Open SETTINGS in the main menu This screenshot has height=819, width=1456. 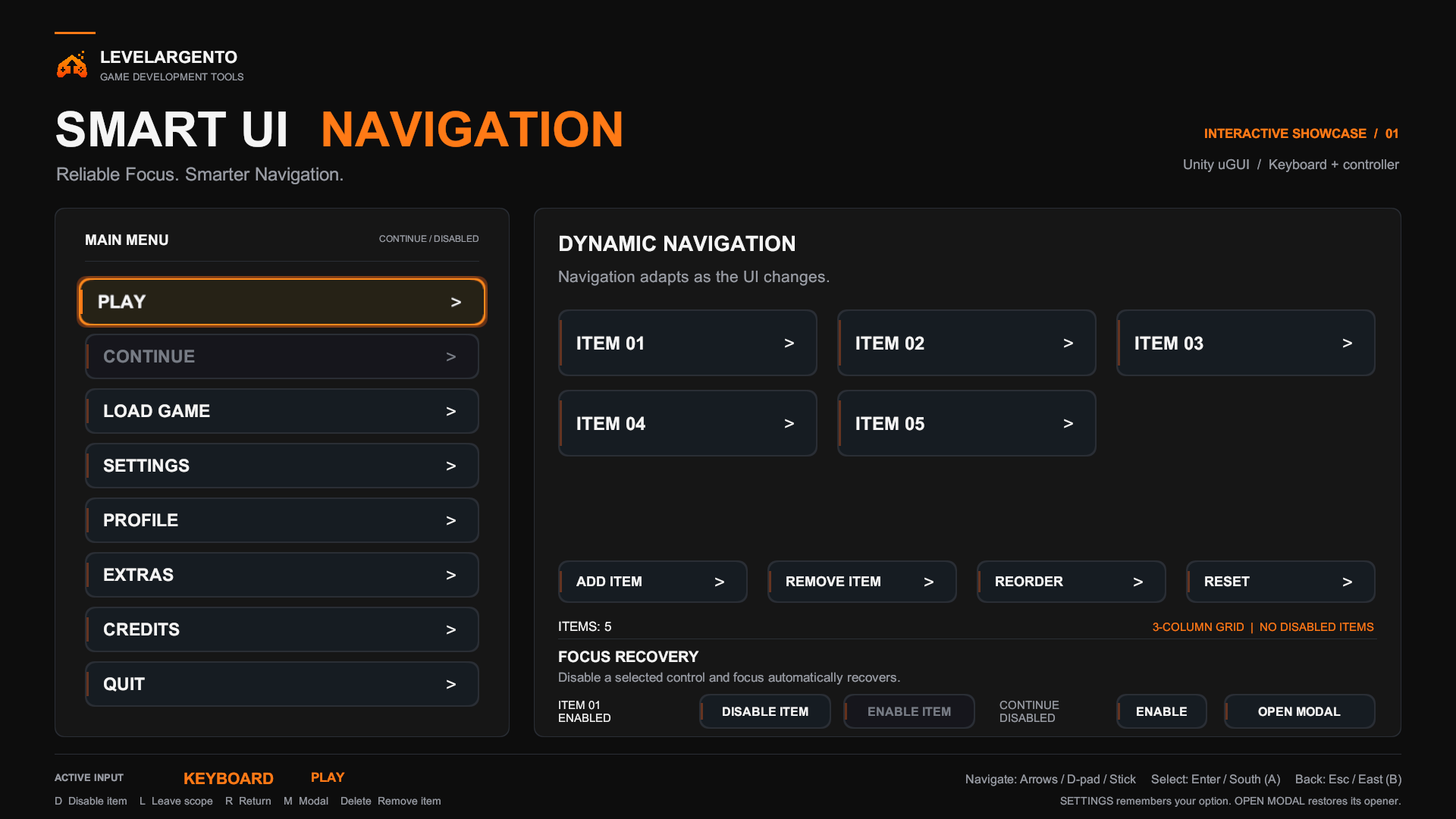[282, 466]
